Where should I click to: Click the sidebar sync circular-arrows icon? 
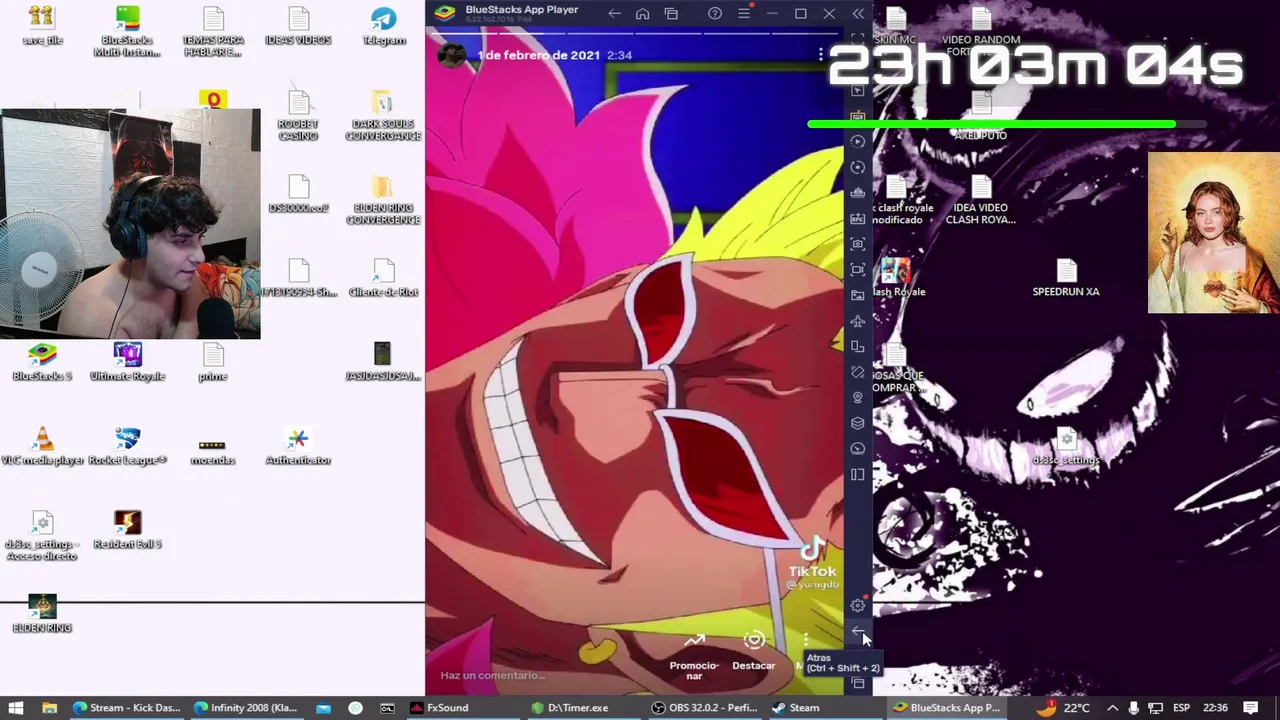click(x=858, y=168)
